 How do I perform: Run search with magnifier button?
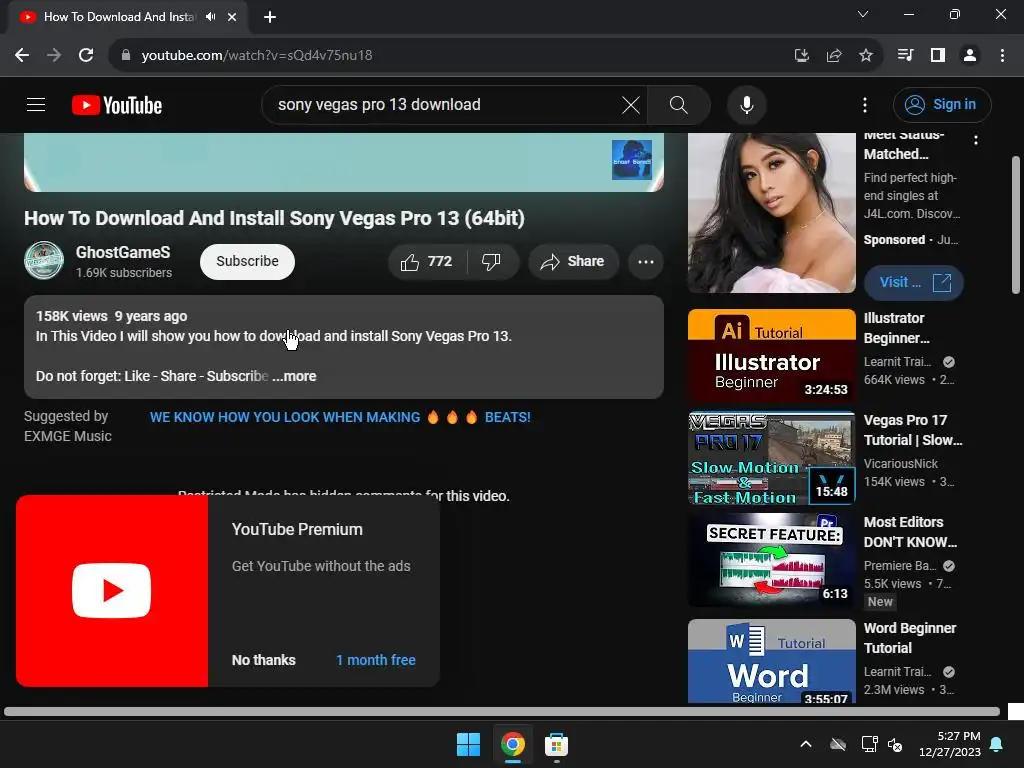tap(679, 104)
